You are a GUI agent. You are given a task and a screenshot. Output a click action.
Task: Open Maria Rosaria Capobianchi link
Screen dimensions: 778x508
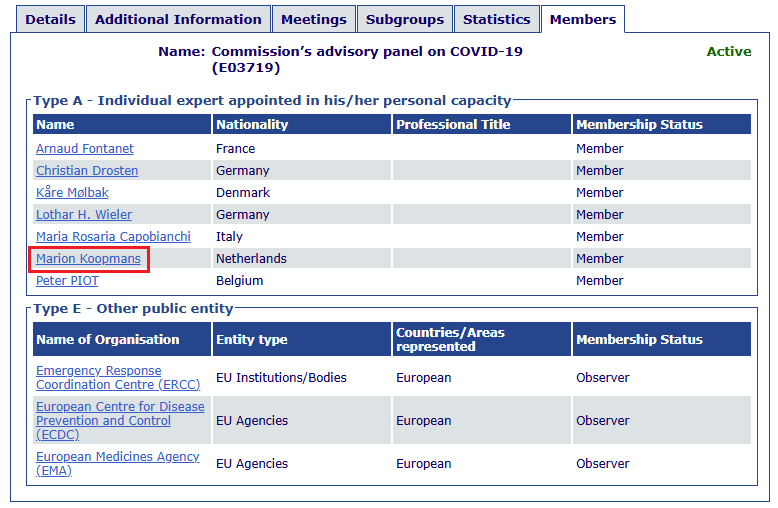click(113, 237)
